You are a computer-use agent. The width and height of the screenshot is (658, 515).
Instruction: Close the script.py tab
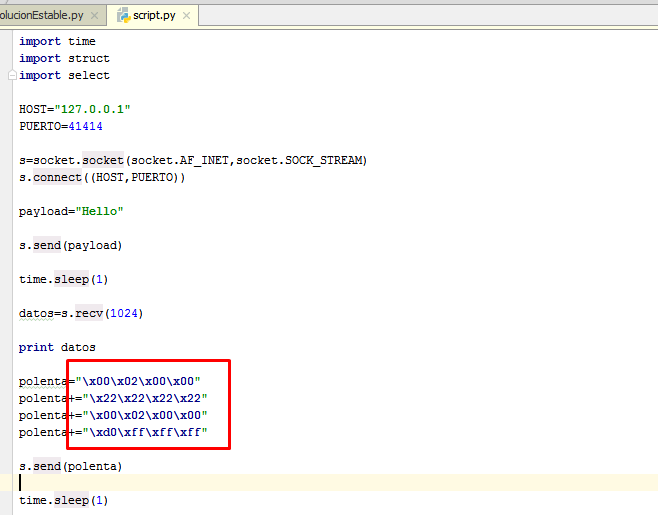[186, 16]
